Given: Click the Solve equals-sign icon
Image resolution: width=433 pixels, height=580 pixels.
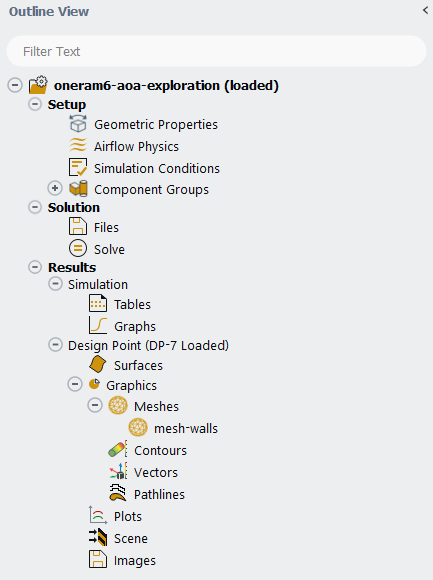Looking at the screenshot, I should (x=78, y=248).
